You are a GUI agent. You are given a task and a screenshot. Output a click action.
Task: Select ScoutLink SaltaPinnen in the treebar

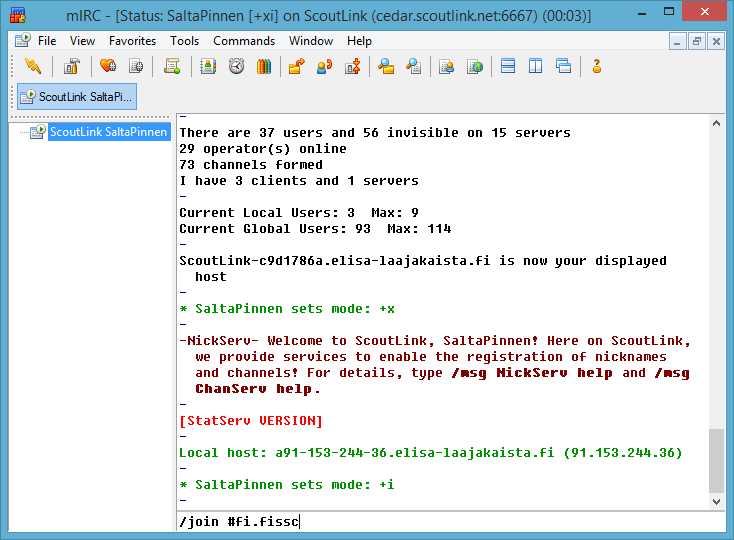pos(108,132)
